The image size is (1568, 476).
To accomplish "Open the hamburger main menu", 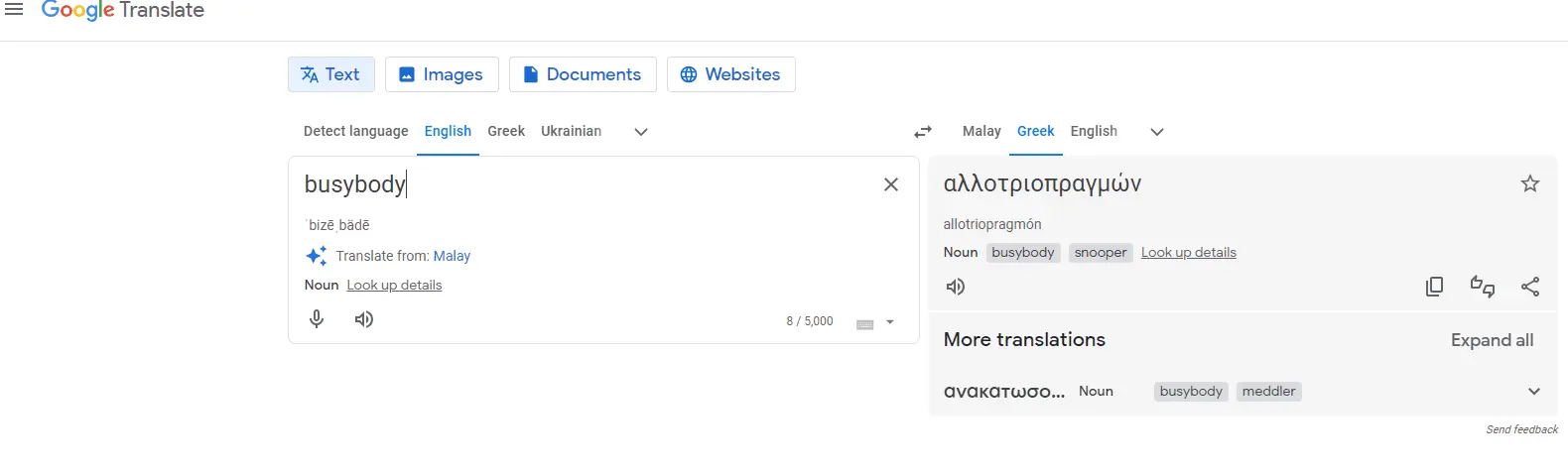I will (14, 9).
